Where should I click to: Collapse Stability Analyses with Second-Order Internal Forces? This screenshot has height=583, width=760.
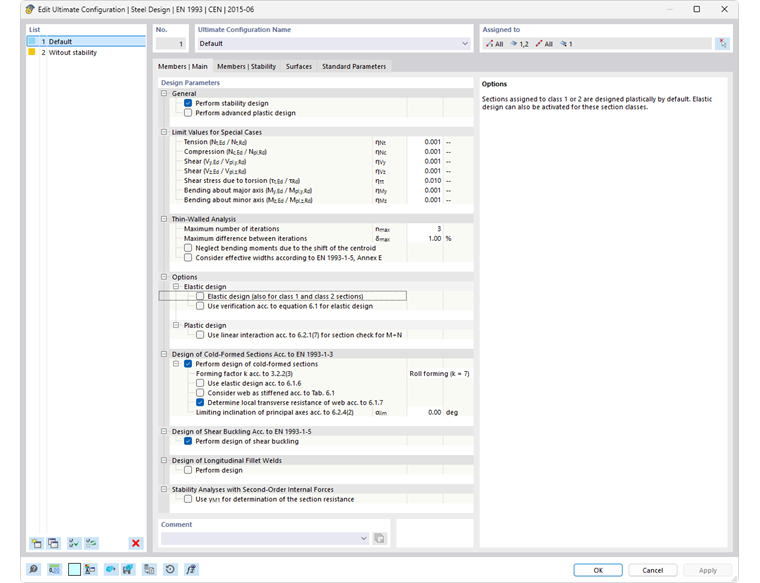tap(164, 489)
